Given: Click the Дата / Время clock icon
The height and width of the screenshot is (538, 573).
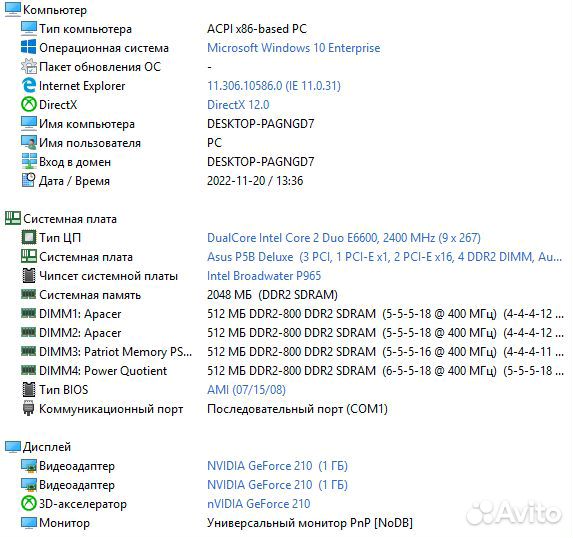Looking at the screenshot, I should [x=29, y=181].
